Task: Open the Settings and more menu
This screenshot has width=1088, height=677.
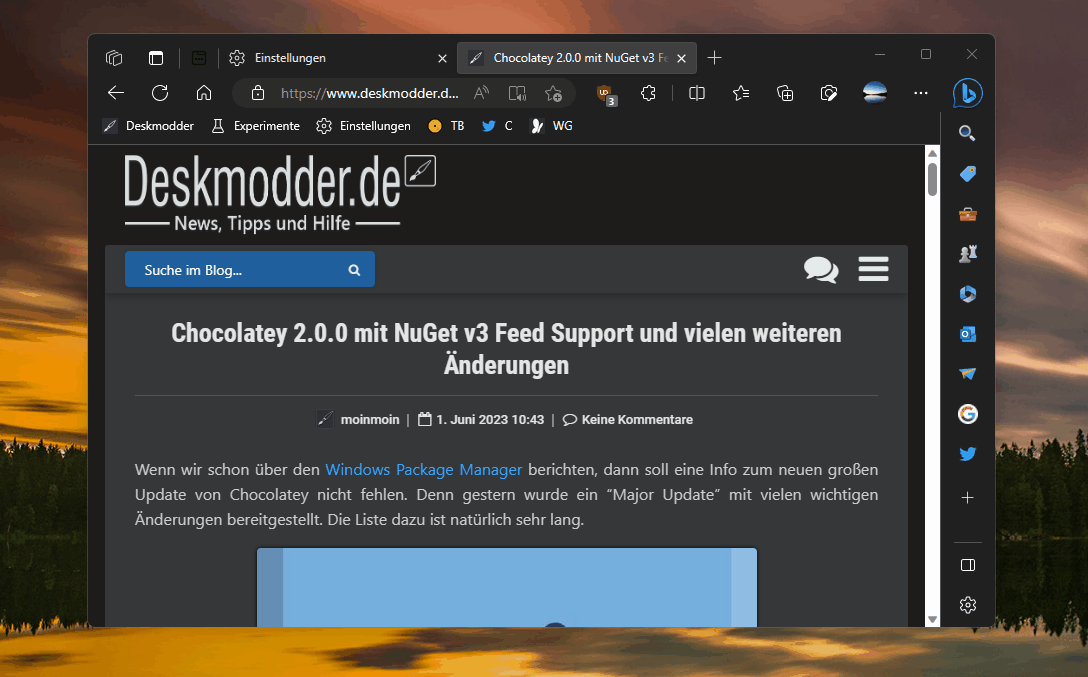Action: pos(921,93)
